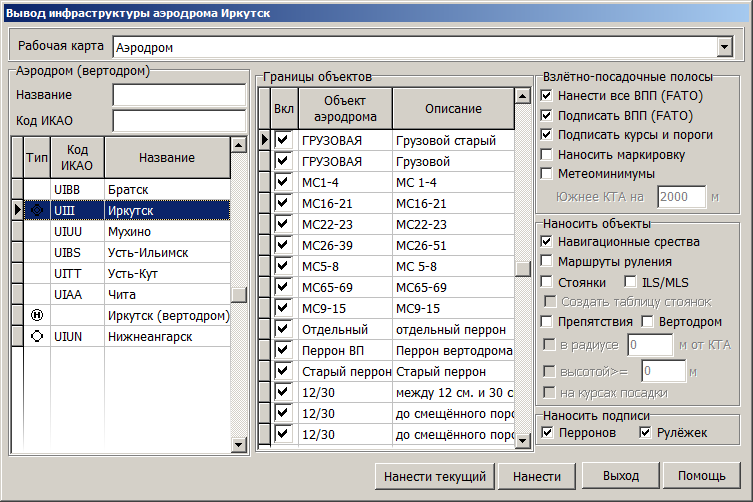Open the Рабочая карта dropdown
The width and height of the screenshot is (753, 502).
tap(725, 46)
